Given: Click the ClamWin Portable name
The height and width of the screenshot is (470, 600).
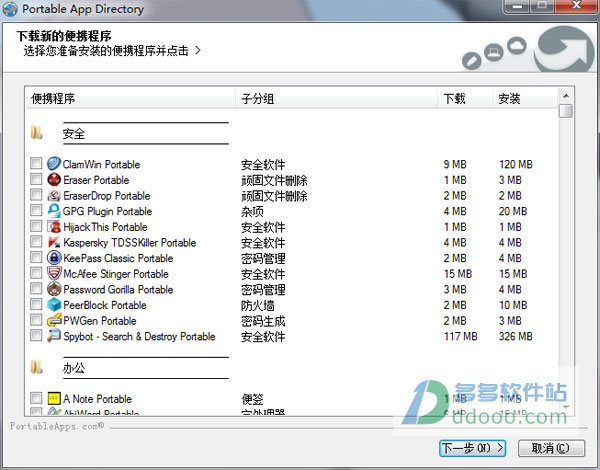Looking at the screenshot, I should 101,164.
